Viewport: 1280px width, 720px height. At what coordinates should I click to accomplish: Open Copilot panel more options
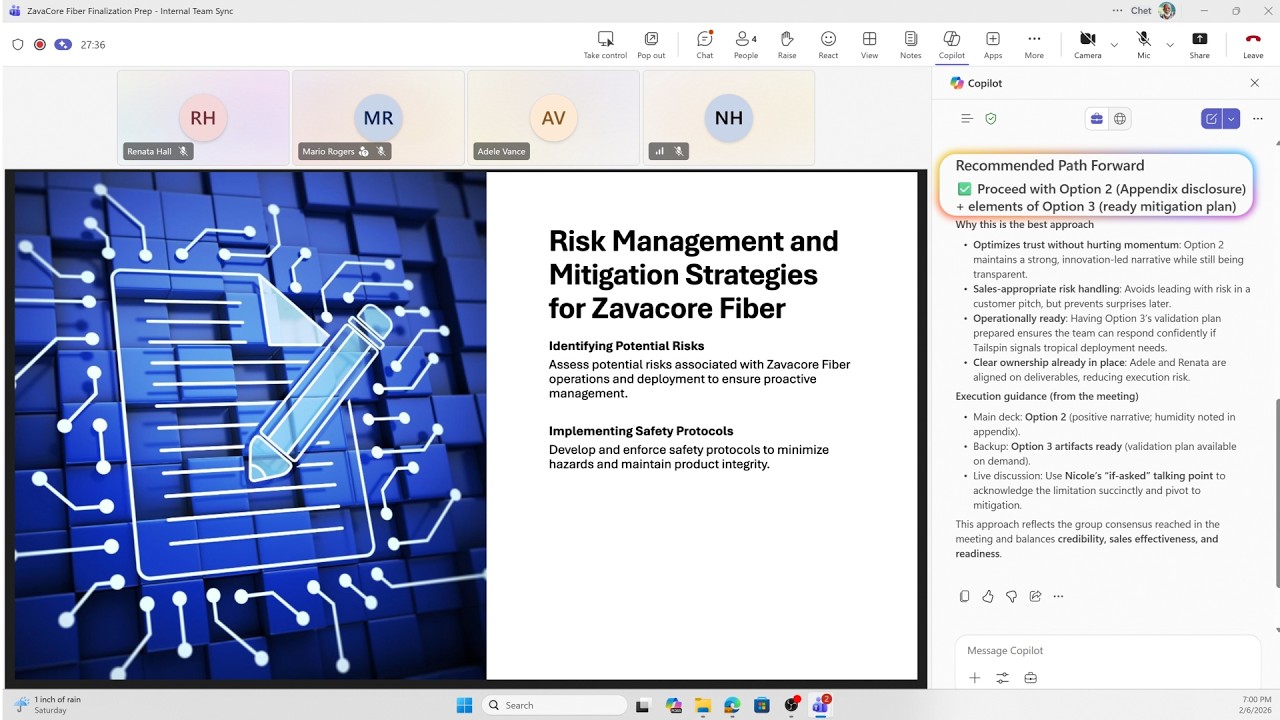point(1258,118)
